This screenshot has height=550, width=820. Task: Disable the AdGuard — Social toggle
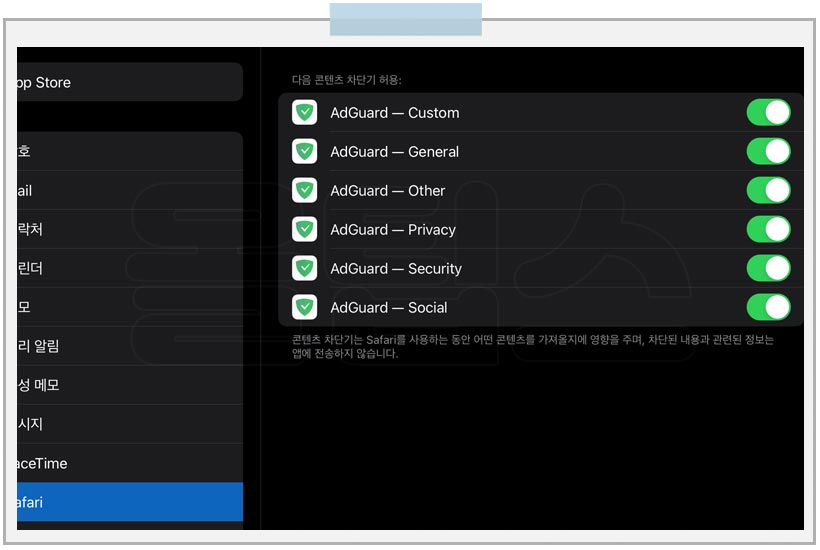(x=768, y=307)
